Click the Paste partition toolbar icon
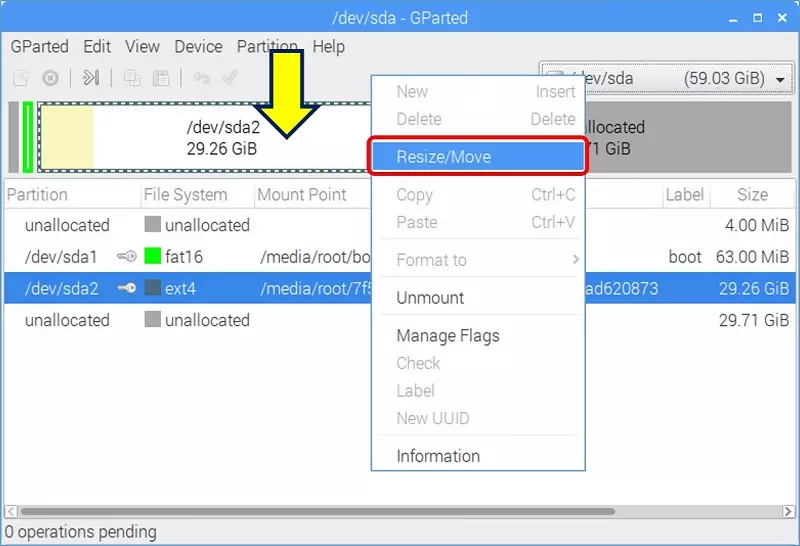This screenshot has height=546, width=800. (160, 78)
